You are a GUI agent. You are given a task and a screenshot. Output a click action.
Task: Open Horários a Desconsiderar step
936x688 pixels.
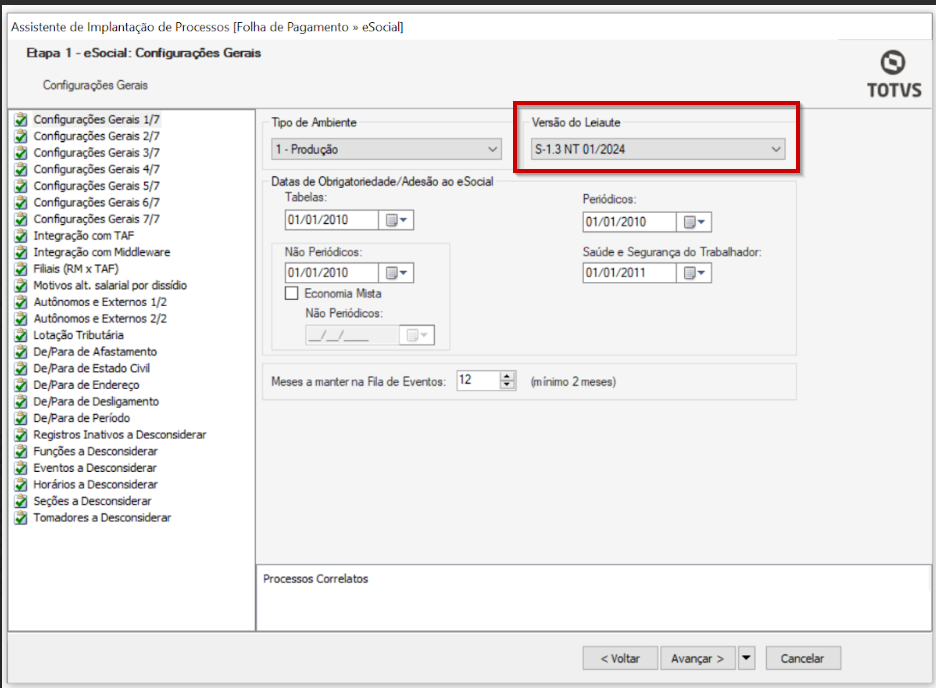tap(96, 485)
